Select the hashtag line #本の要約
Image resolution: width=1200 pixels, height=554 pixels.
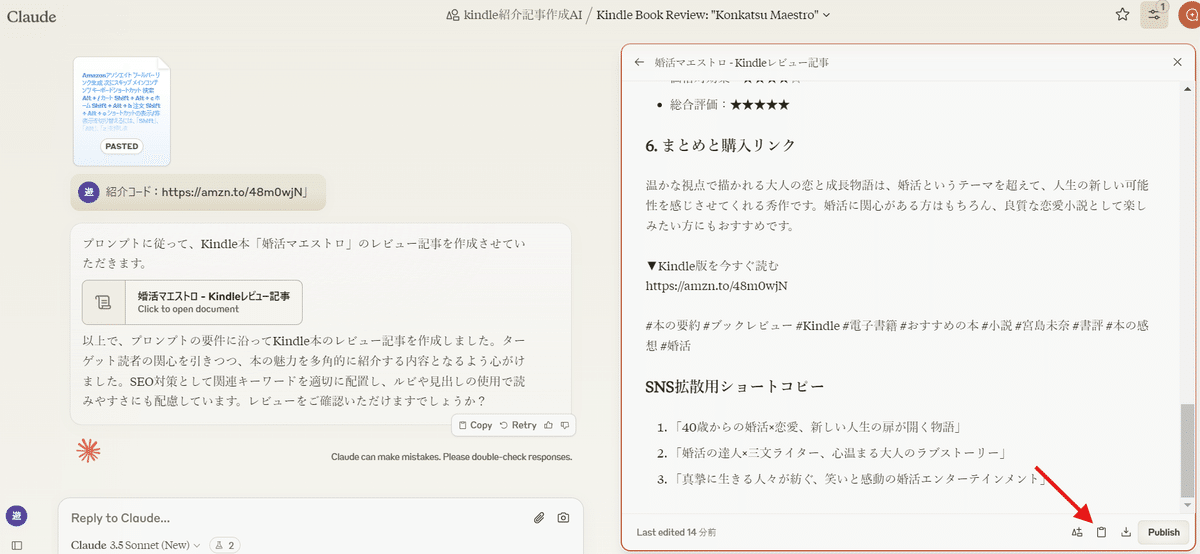[897, 335]
